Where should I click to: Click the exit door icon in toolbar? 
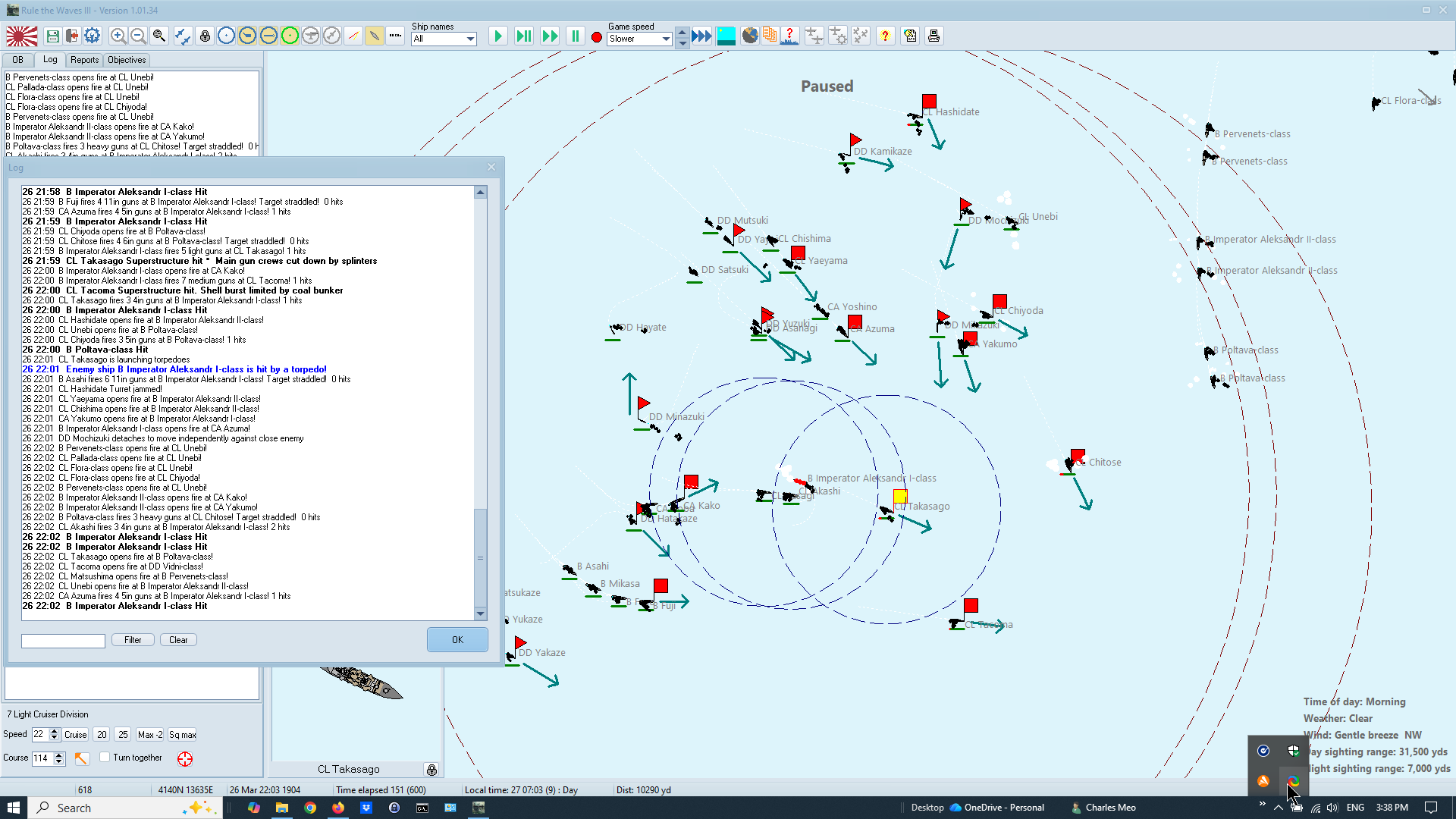click(72, 36)
